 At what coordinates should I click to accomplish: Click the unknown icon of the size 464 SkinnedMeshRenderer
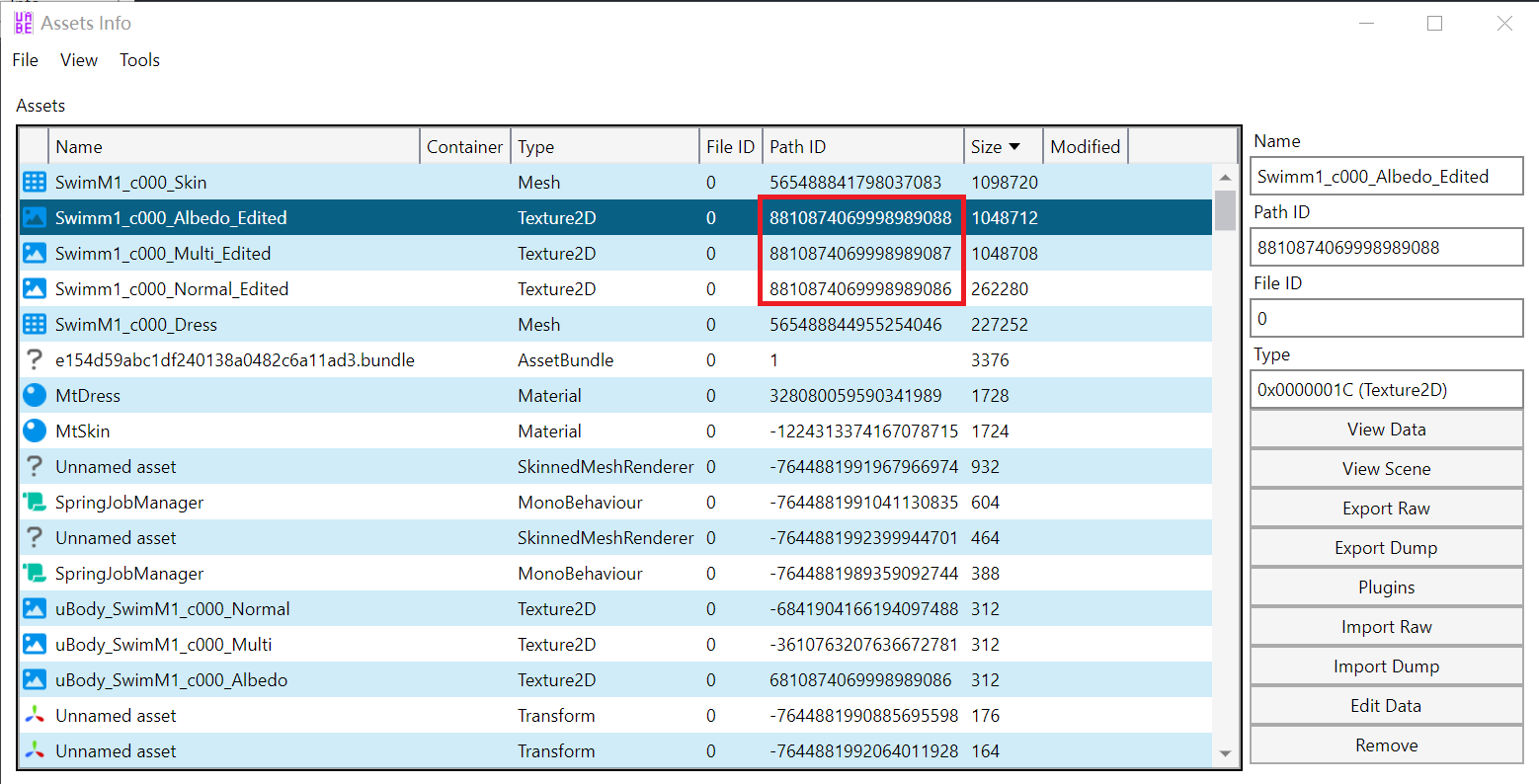point(35,537)
